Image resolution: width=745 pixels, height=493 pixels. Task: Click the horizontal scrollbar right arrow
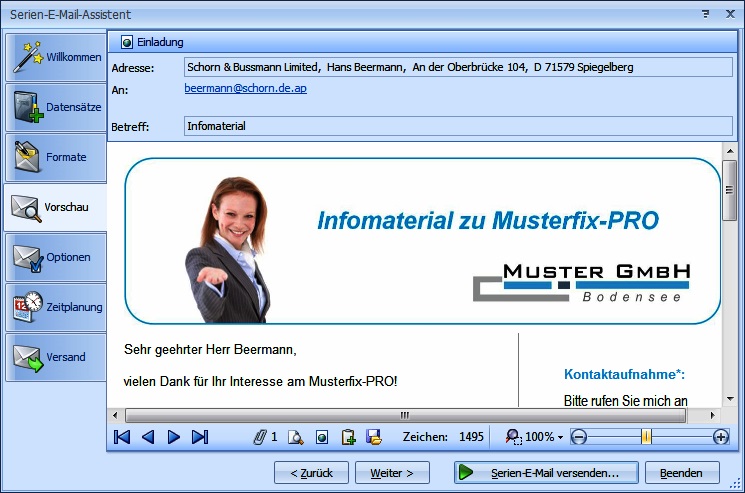712,415
